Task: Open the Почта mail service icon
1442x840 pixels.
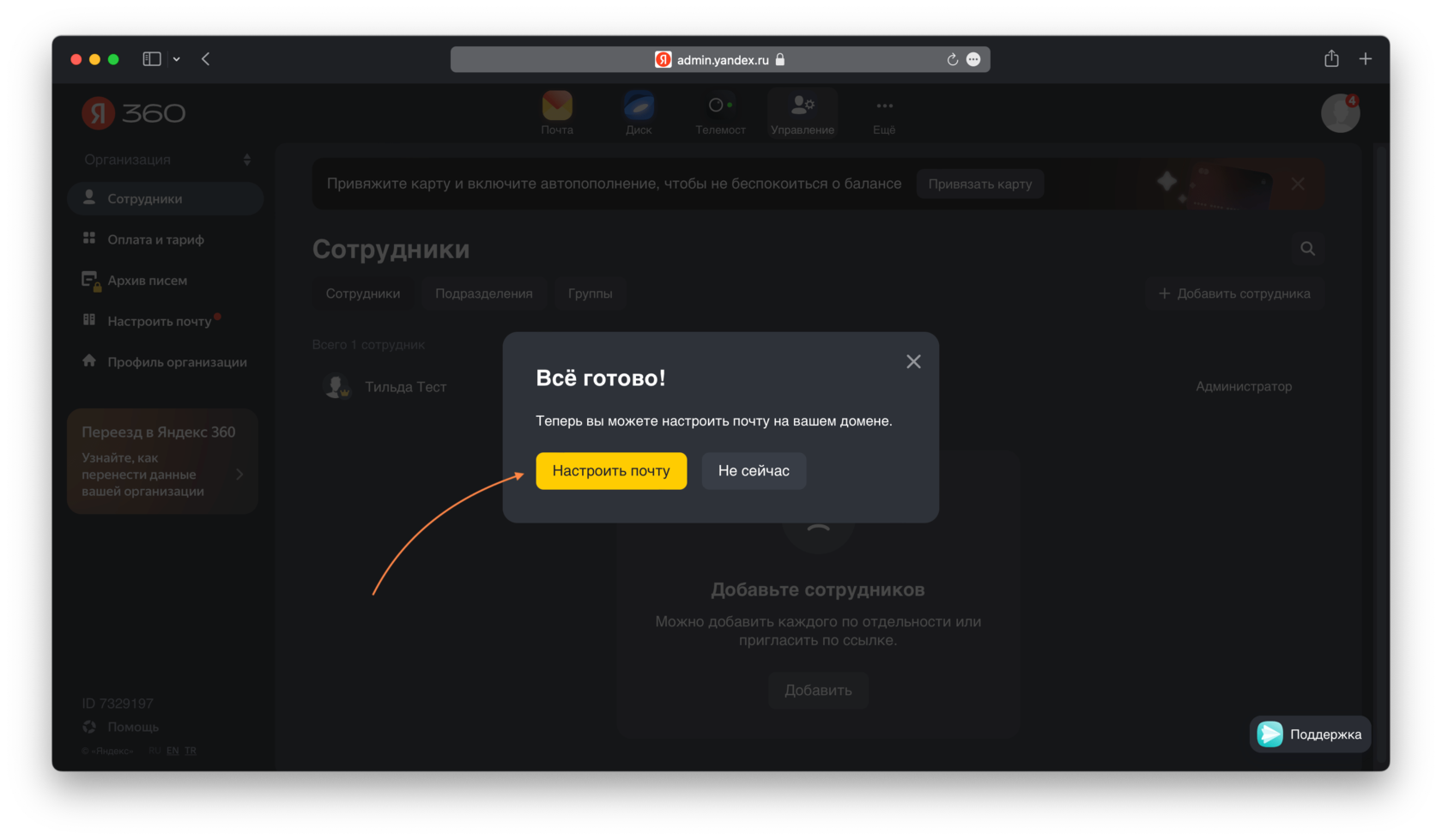Action: click(x=557, y=113)
